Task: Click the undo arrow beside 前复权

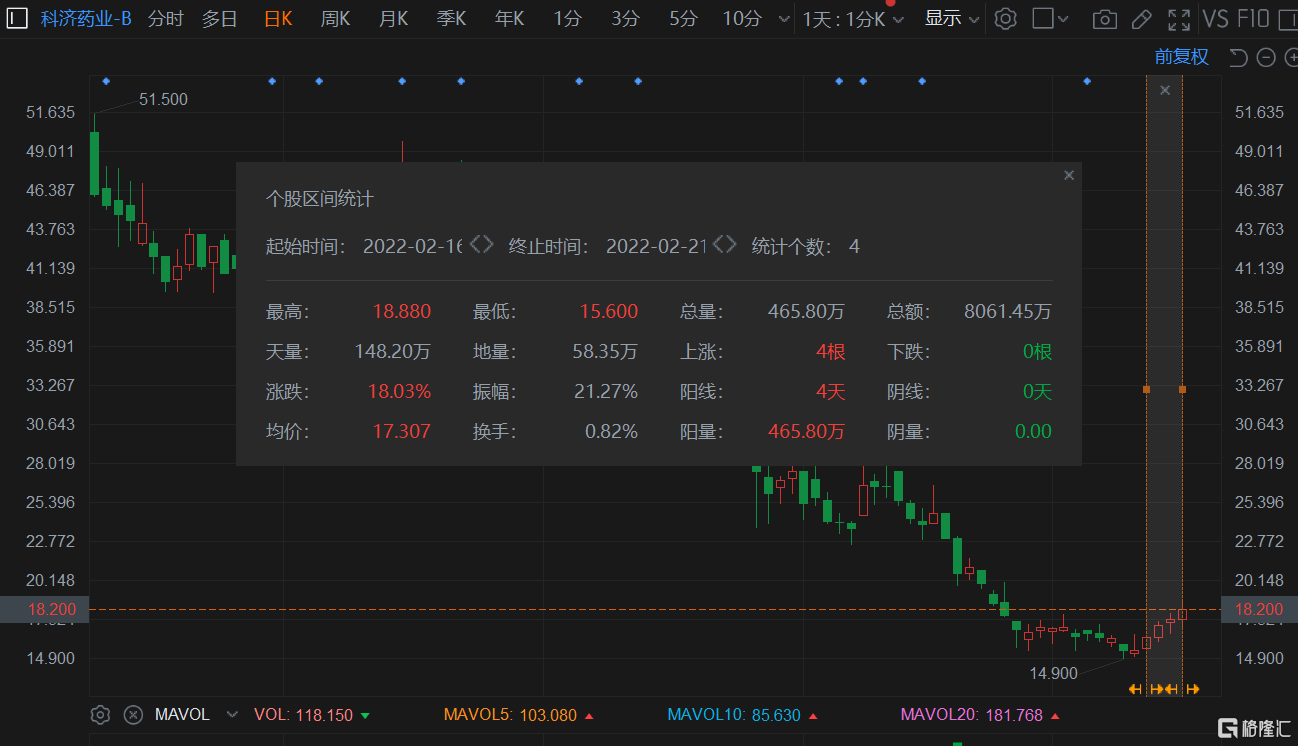Action: click(x=1238, y=57)
